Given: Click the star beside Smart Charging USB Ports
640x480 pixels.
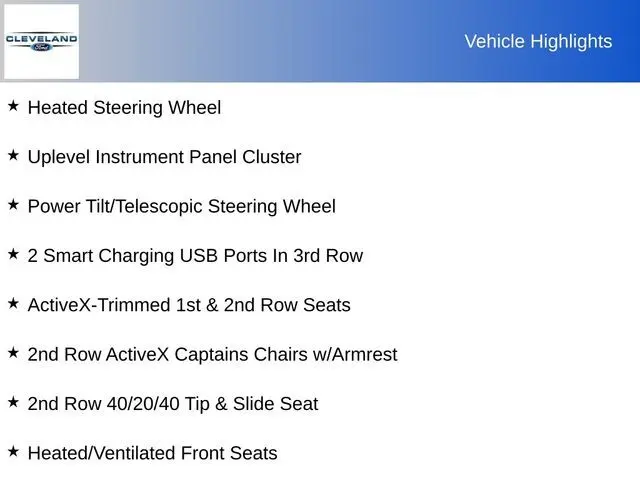Looking at the screenshot, I should pos(13,254).
